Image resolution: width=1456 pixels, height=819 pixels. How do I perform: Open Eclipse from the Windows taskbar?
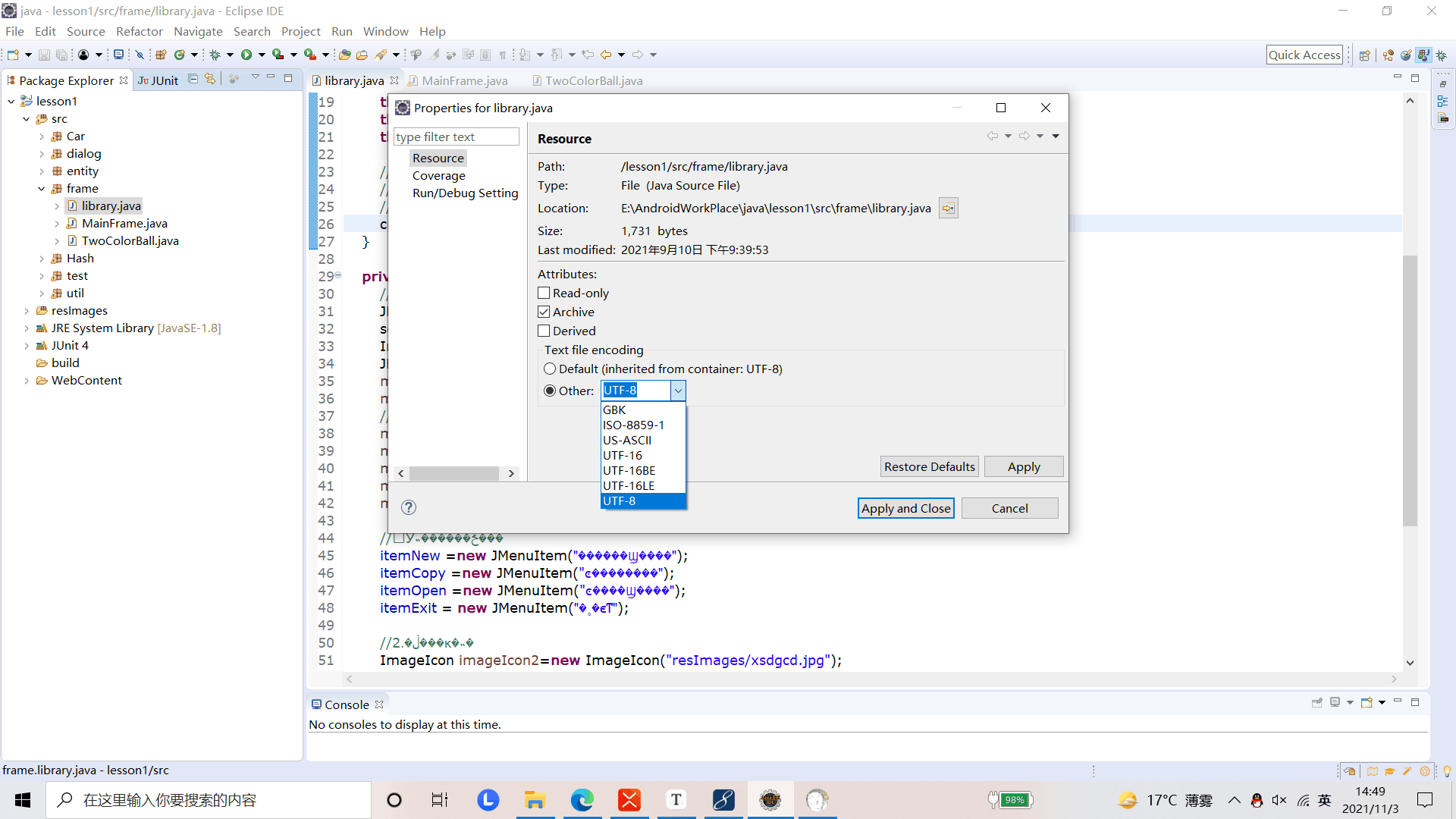pos(770,799)
